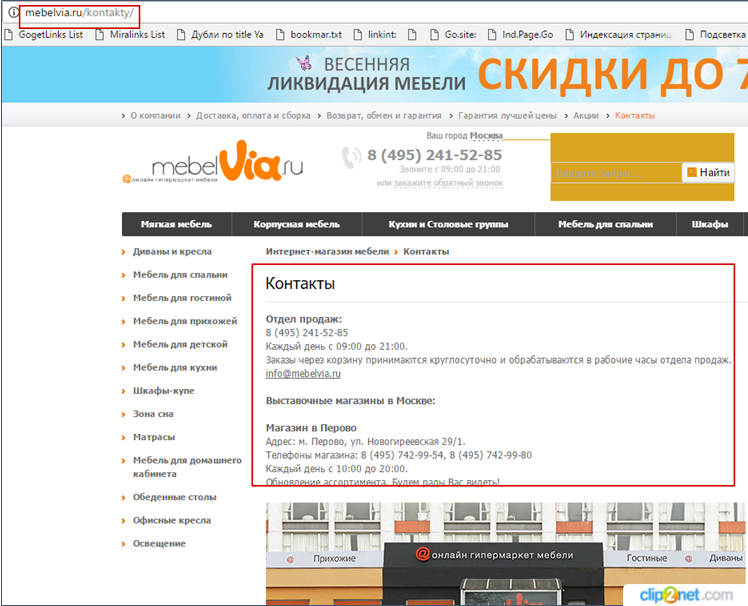Open the Мягкая мебель category tab
Screen dimensions: 748x606
[x=177, y=224]
